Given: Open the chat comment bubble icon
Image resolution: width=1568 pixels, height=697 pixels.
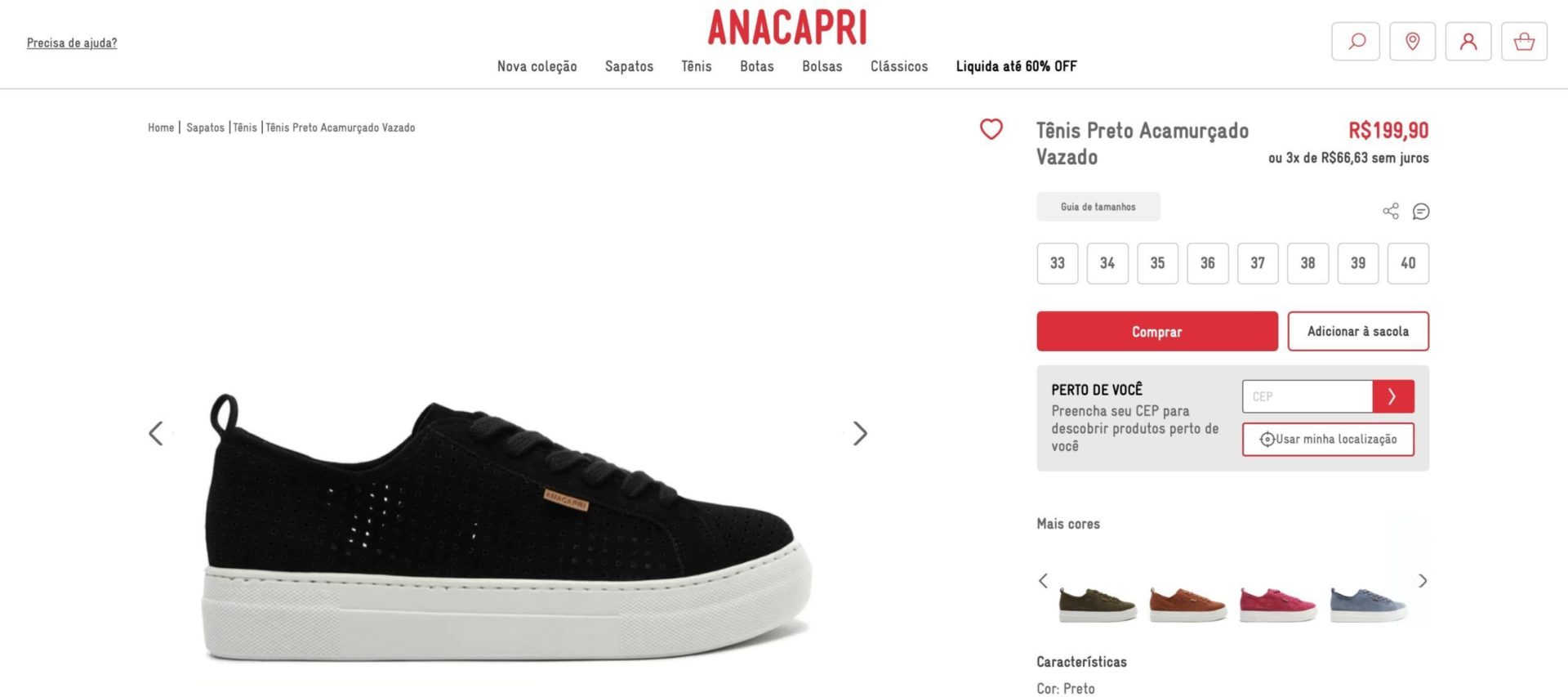Looking at the screenshot, I should pos(1421,212).
